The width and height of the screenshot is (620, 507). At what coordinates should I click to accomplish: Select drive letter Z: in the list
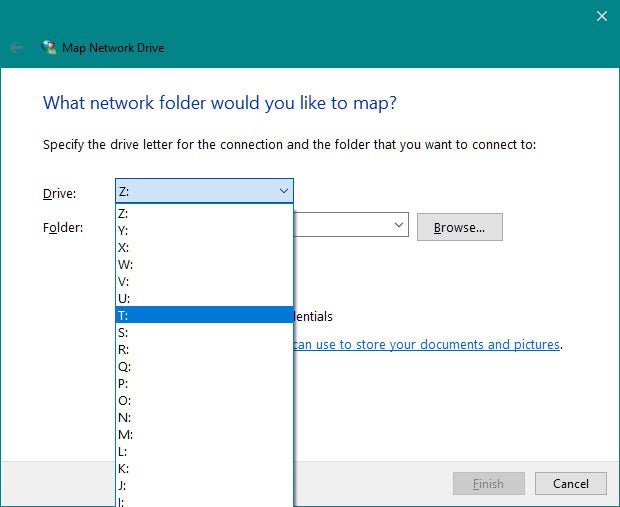pyautogui.click(x=204, y=213)
